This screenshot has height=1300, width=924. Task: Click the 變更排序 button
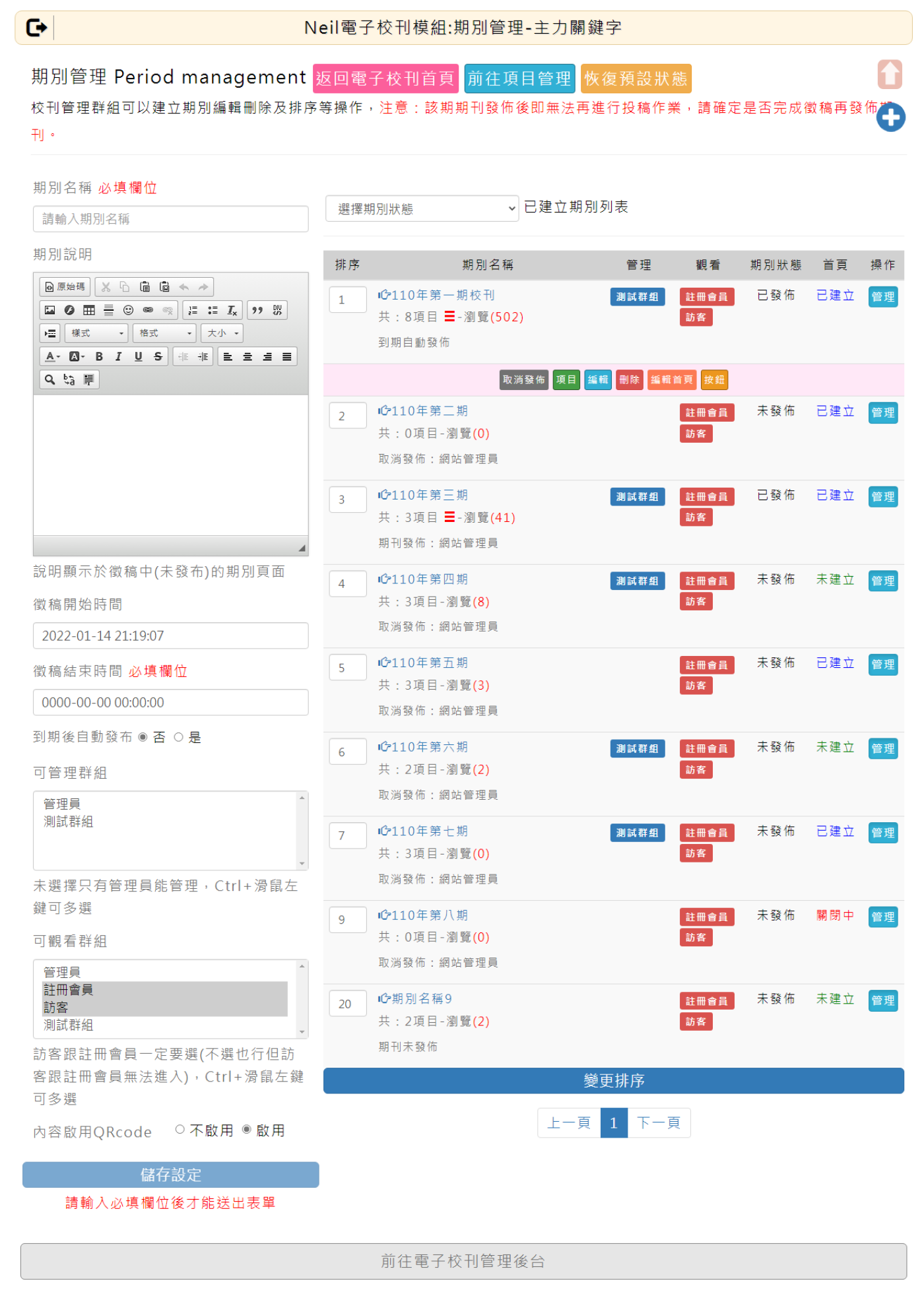(x=613, y=1080)
